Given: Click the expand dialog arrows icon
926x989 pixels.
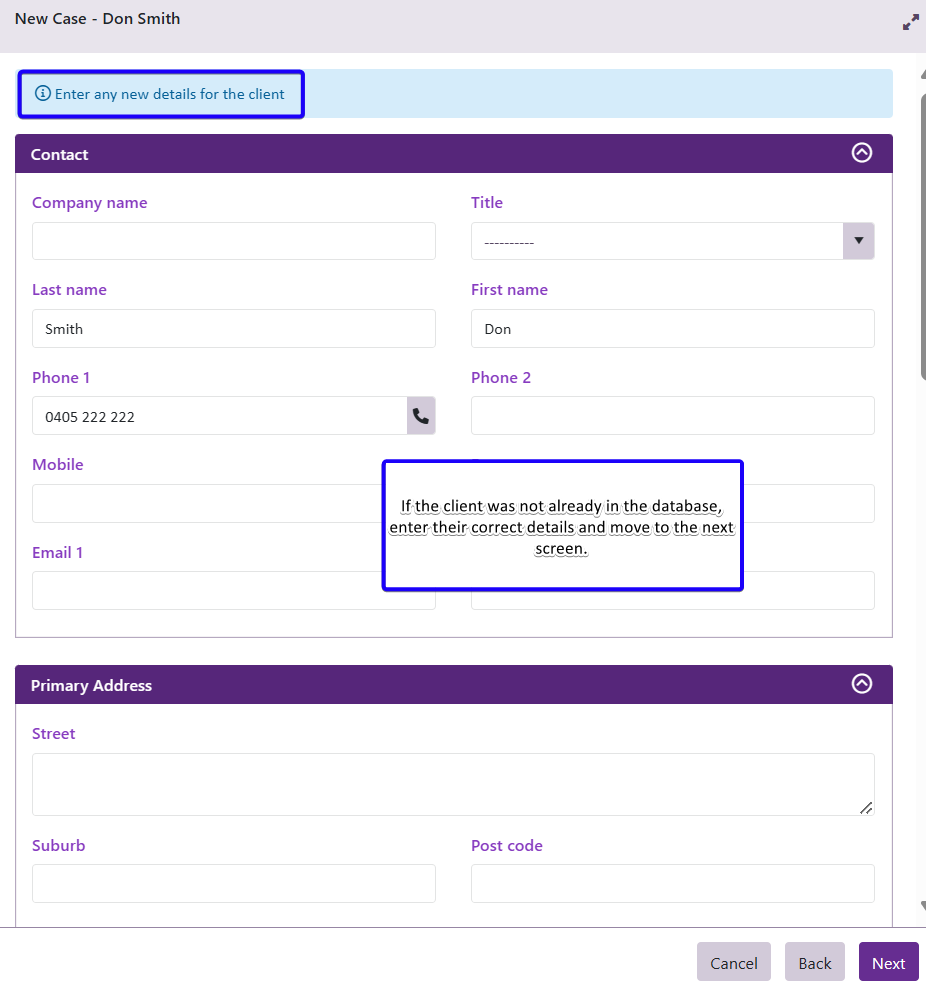Looking at the screenshot, I should (910, 22).
